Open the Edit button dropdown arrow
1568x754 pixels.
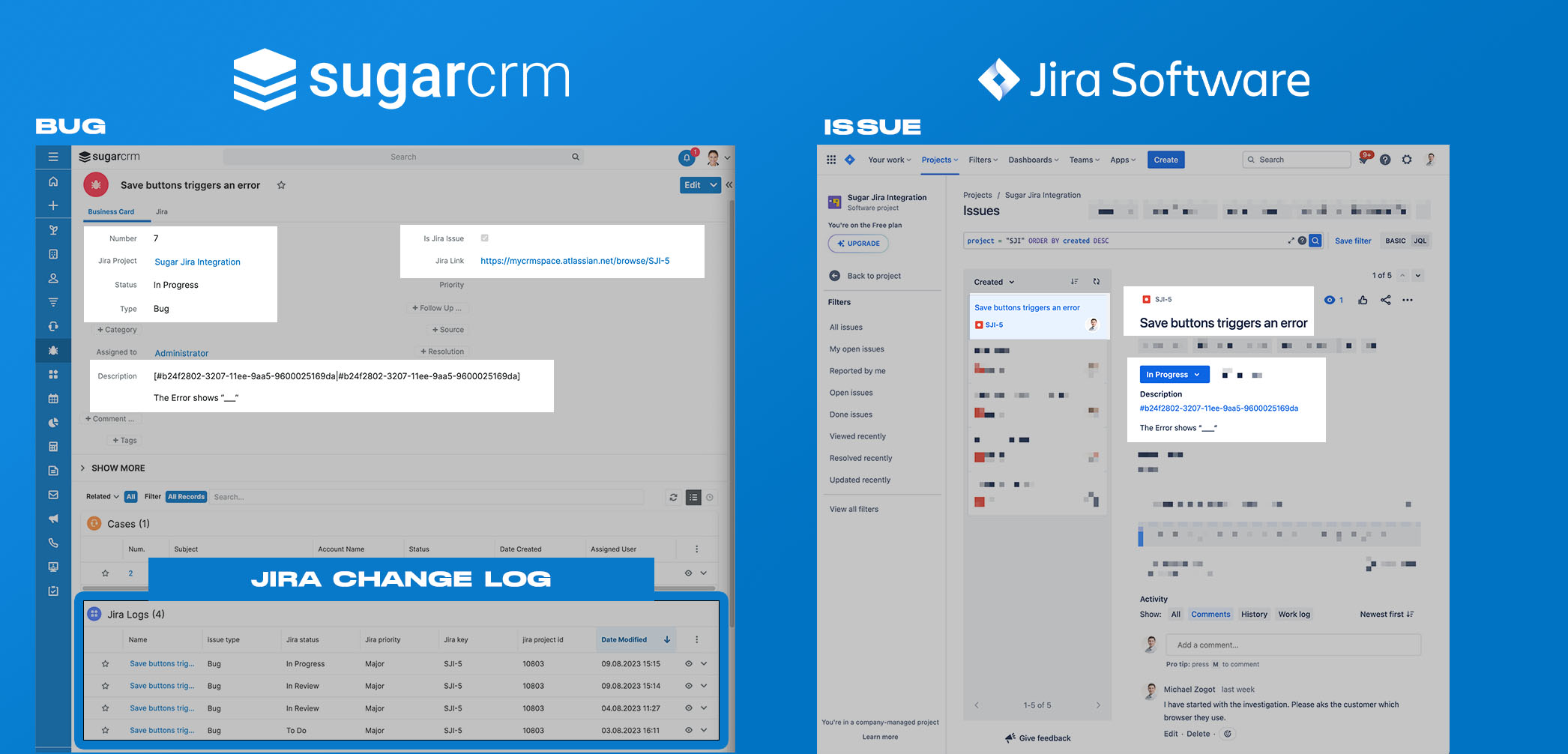point(714,185)
